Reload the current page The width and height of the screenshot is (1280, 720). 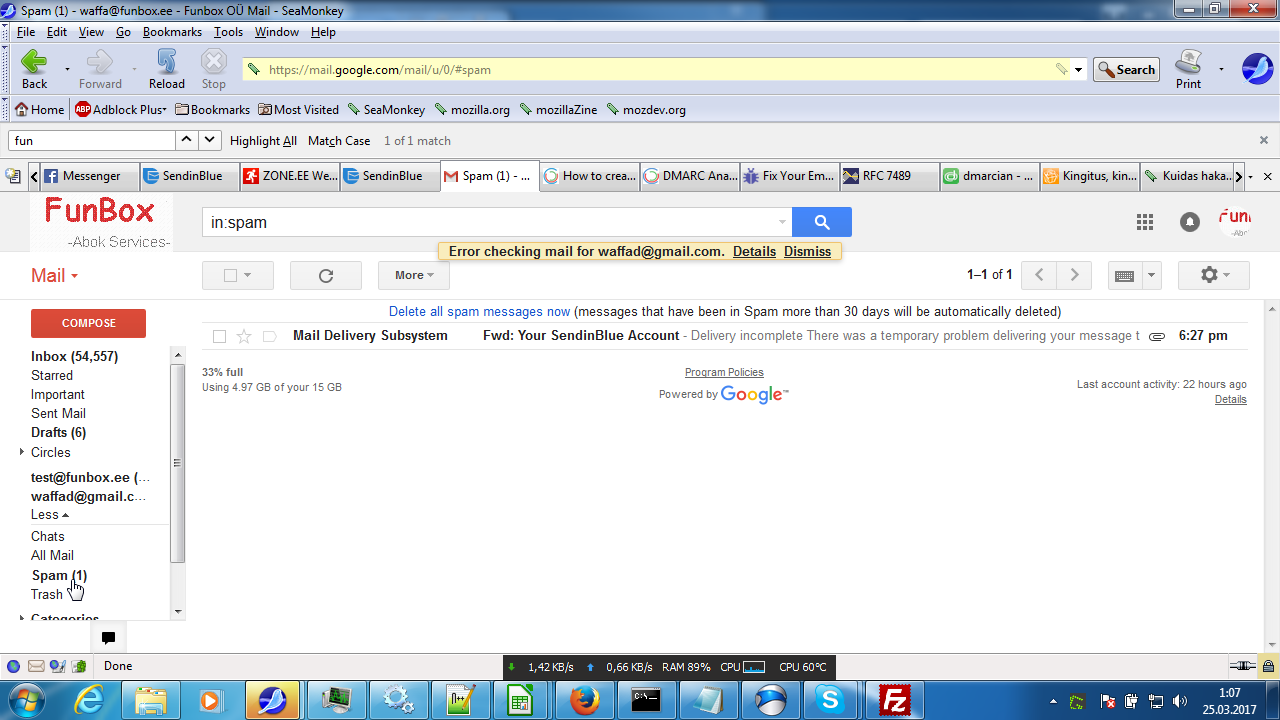point(166,69)
